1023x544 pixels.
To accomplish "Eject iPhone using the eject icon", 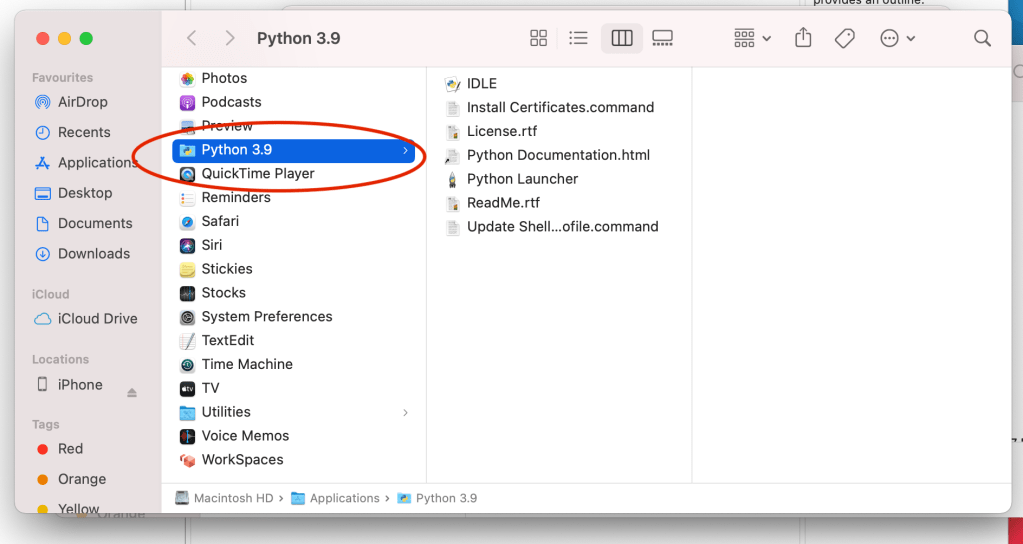I will (132, 393).
